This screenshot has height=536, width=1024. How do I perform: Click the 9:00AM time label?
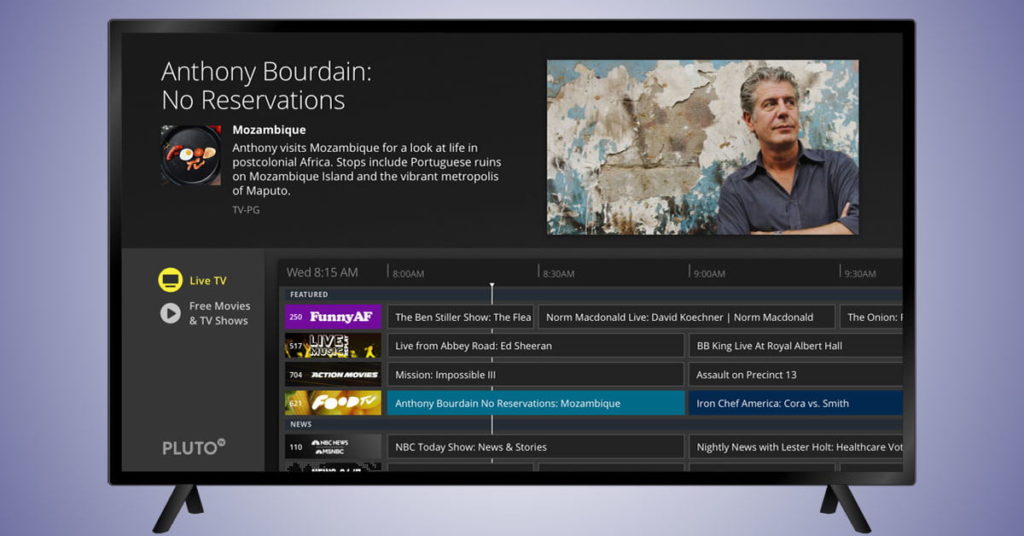point(709,274)
